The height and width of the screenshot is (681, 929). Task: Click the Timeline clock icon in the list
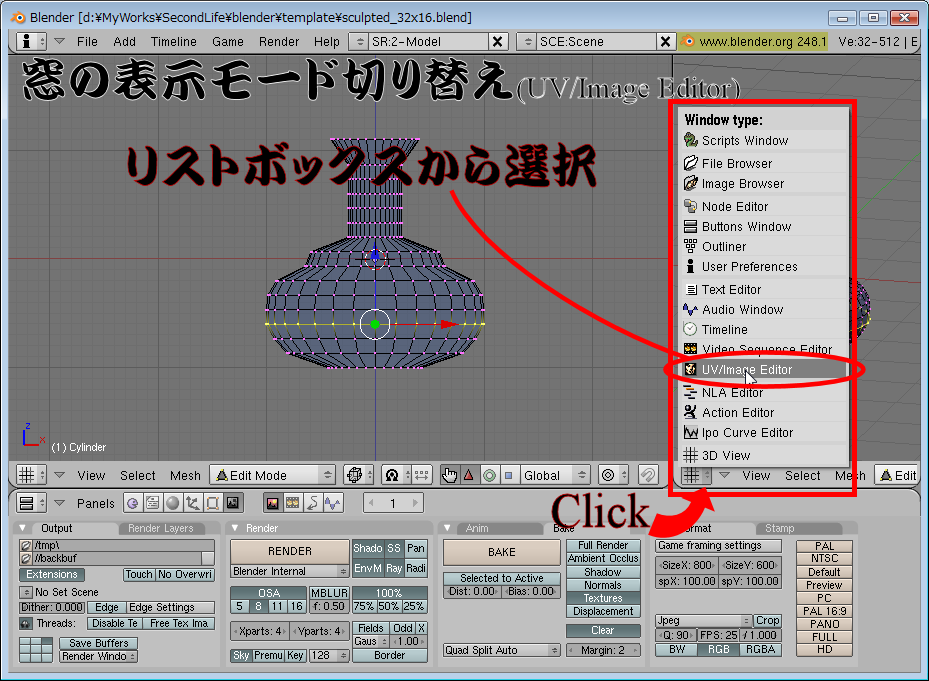[x=690, y=329]
